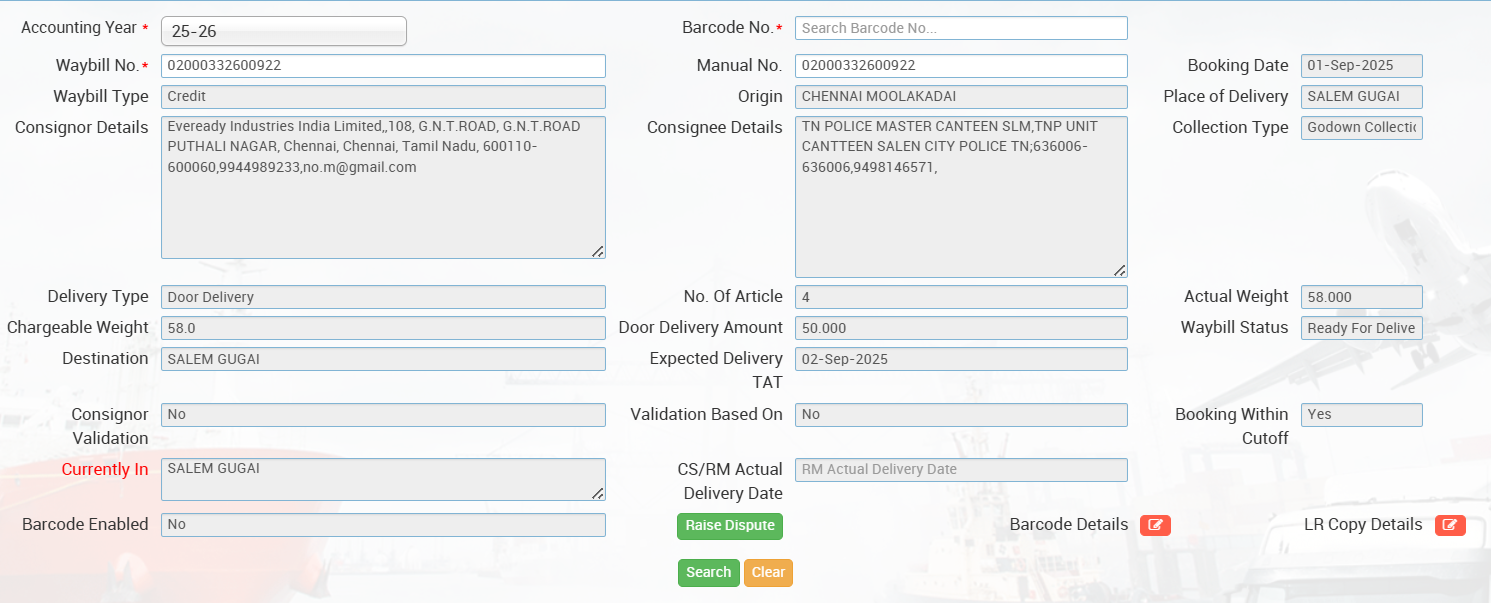
Task: Click the Waybill Status field
Action: [x=1361, y=328]
